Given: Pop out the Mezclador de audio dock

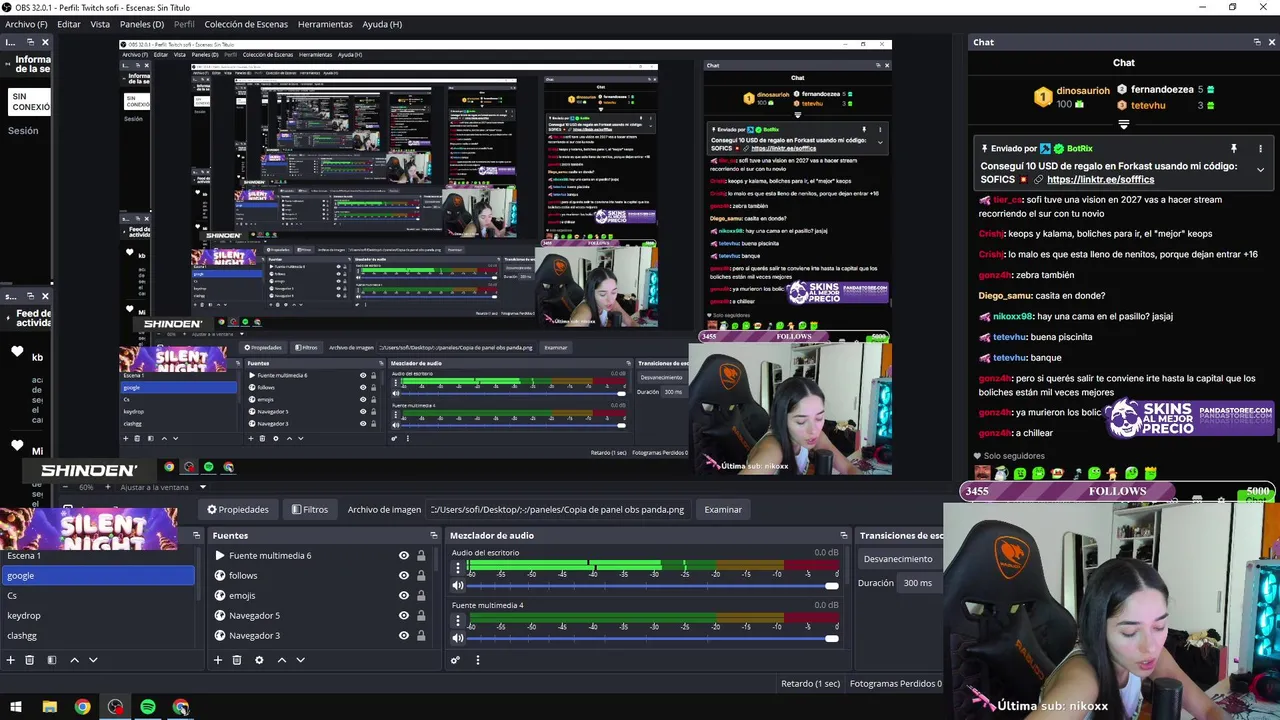Looking at the screenshot, I should pos(844,536).
